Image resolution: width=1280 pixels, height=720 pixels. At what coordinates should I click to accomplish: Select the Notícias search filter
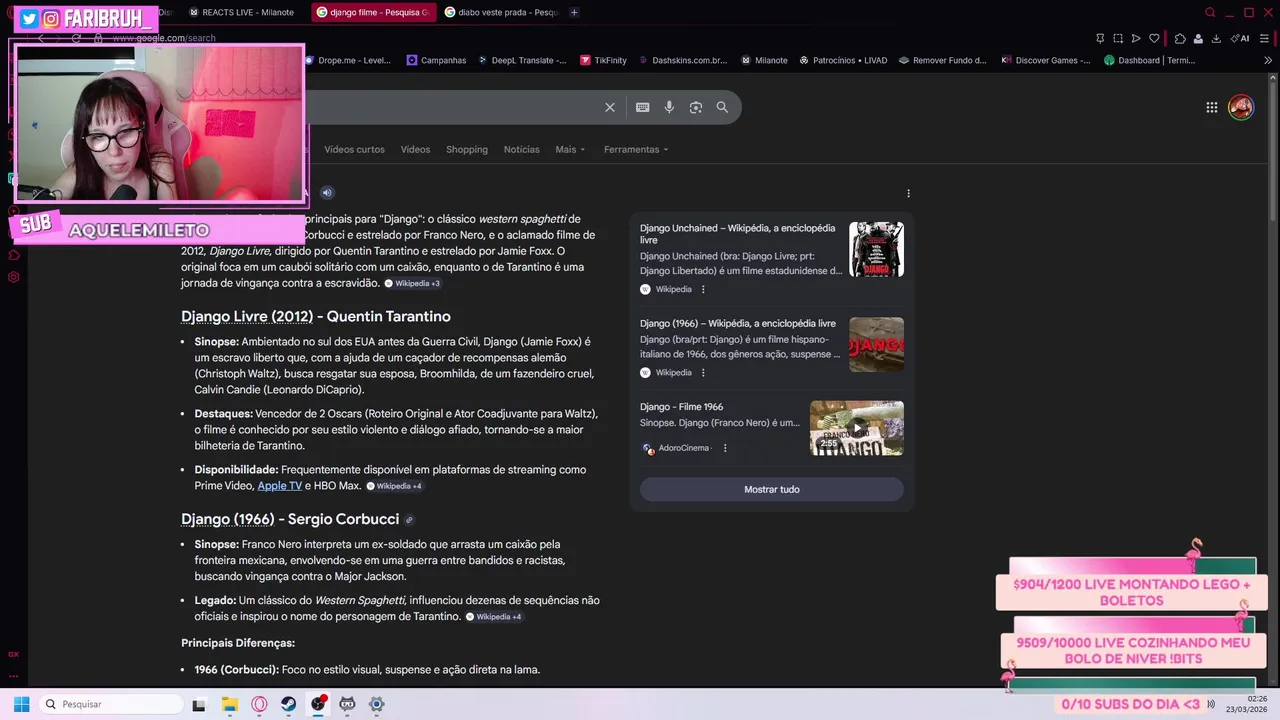[x=521, y=149]
